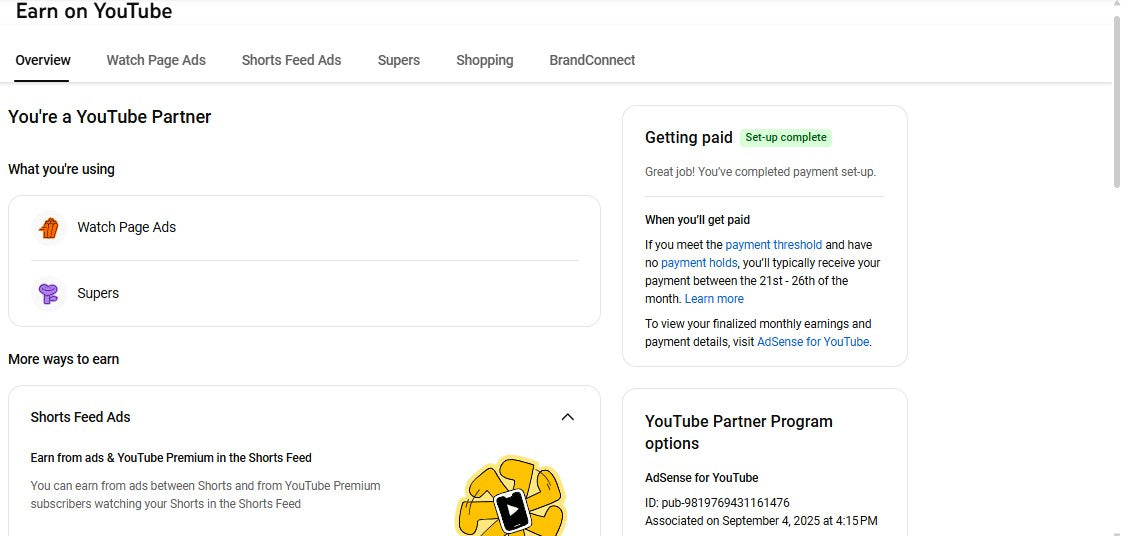1121x536 pixels.
Task: Open the Watch Page Ads tab
Action: pyautogui.click(x=156, y=60)
